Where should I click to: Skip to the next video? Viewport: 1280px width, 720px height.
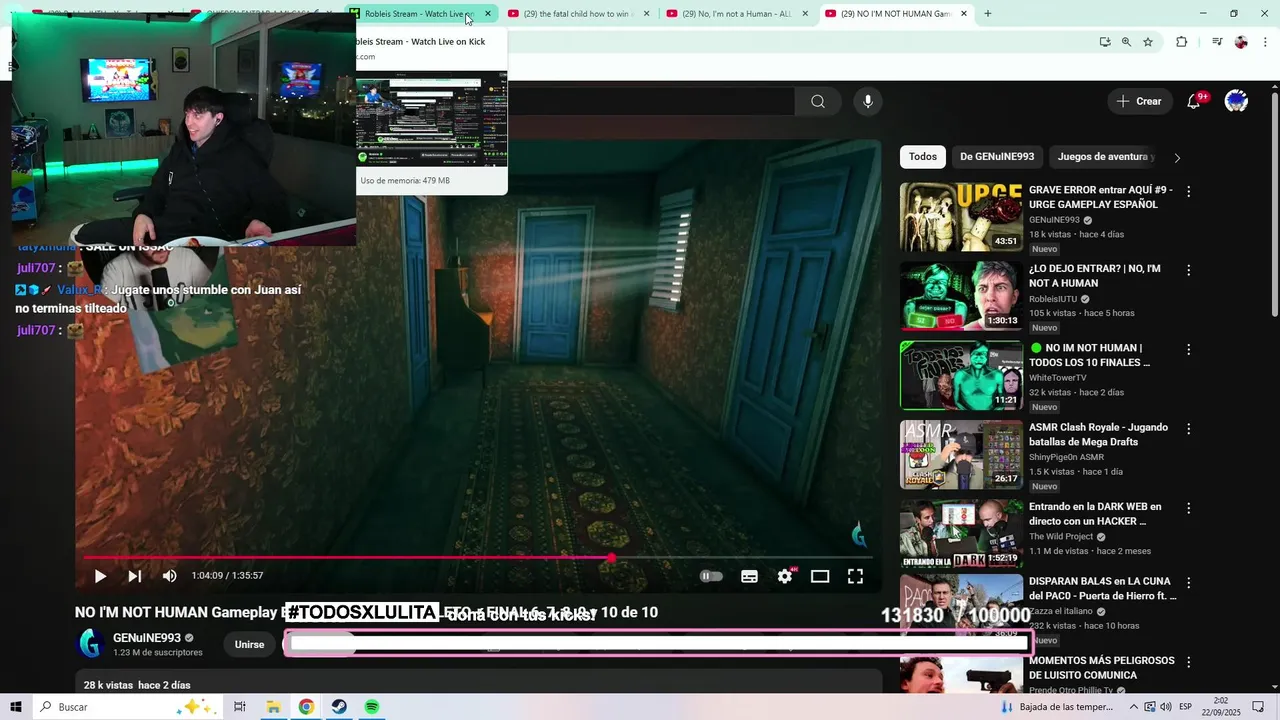point(134,576)
